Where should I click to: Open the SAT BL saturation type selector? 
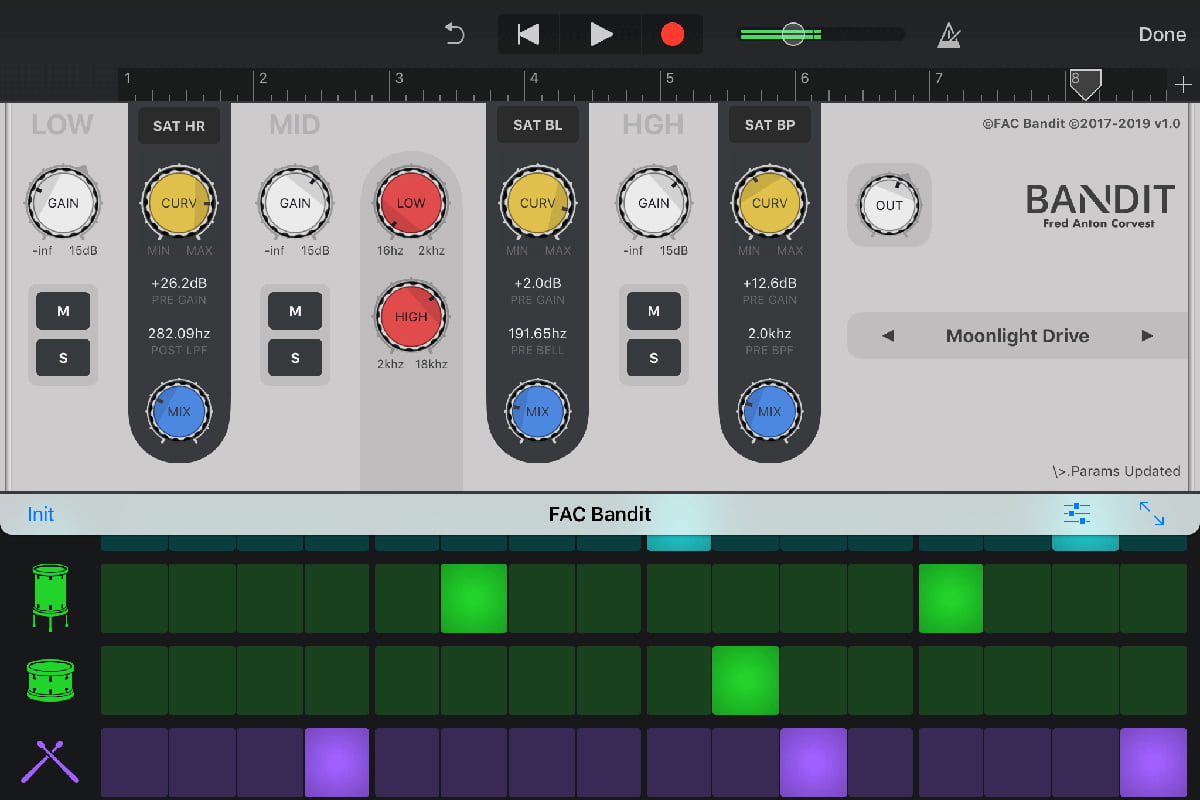[538, 125]
